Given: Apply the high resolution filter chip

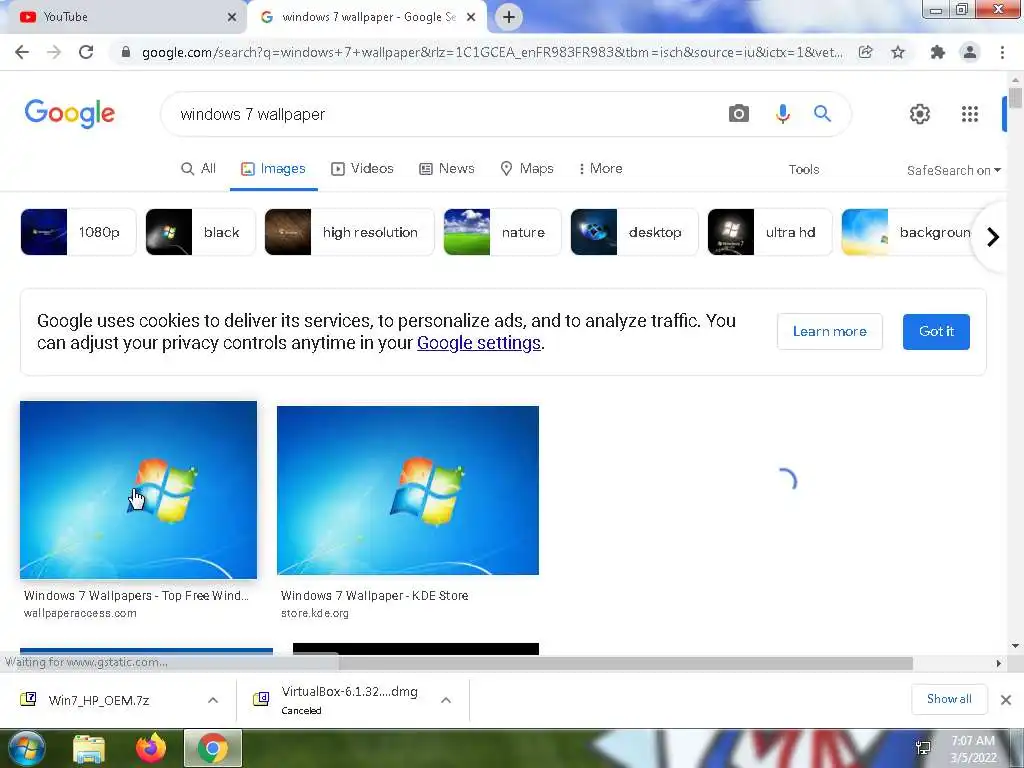Looking at the screenshot, I should click(349, 232).
